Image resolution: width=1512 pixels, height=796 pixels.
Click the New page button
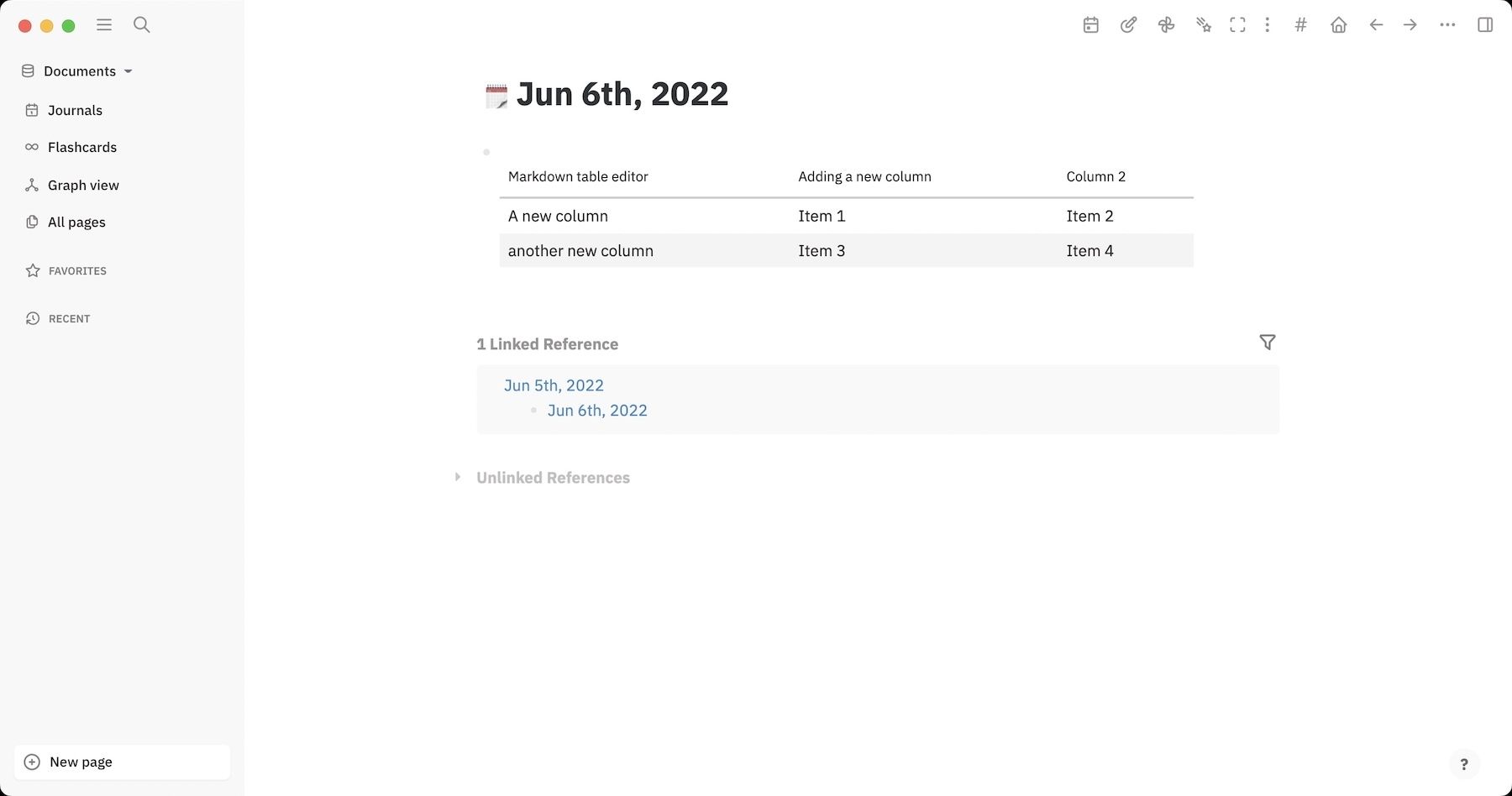tap(81, 762)
